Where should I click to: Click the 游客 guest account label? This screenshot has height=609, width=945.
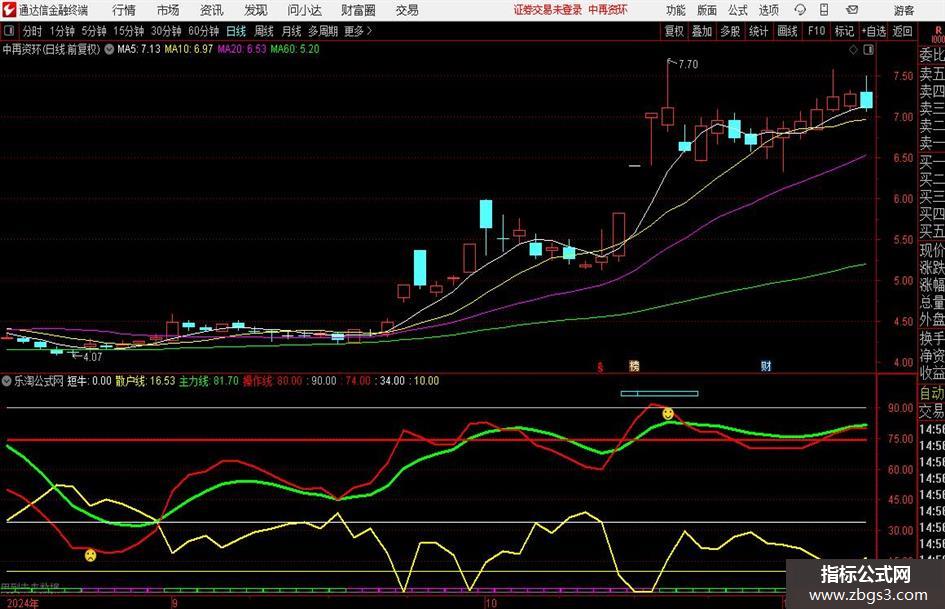(x=904, y=10)
